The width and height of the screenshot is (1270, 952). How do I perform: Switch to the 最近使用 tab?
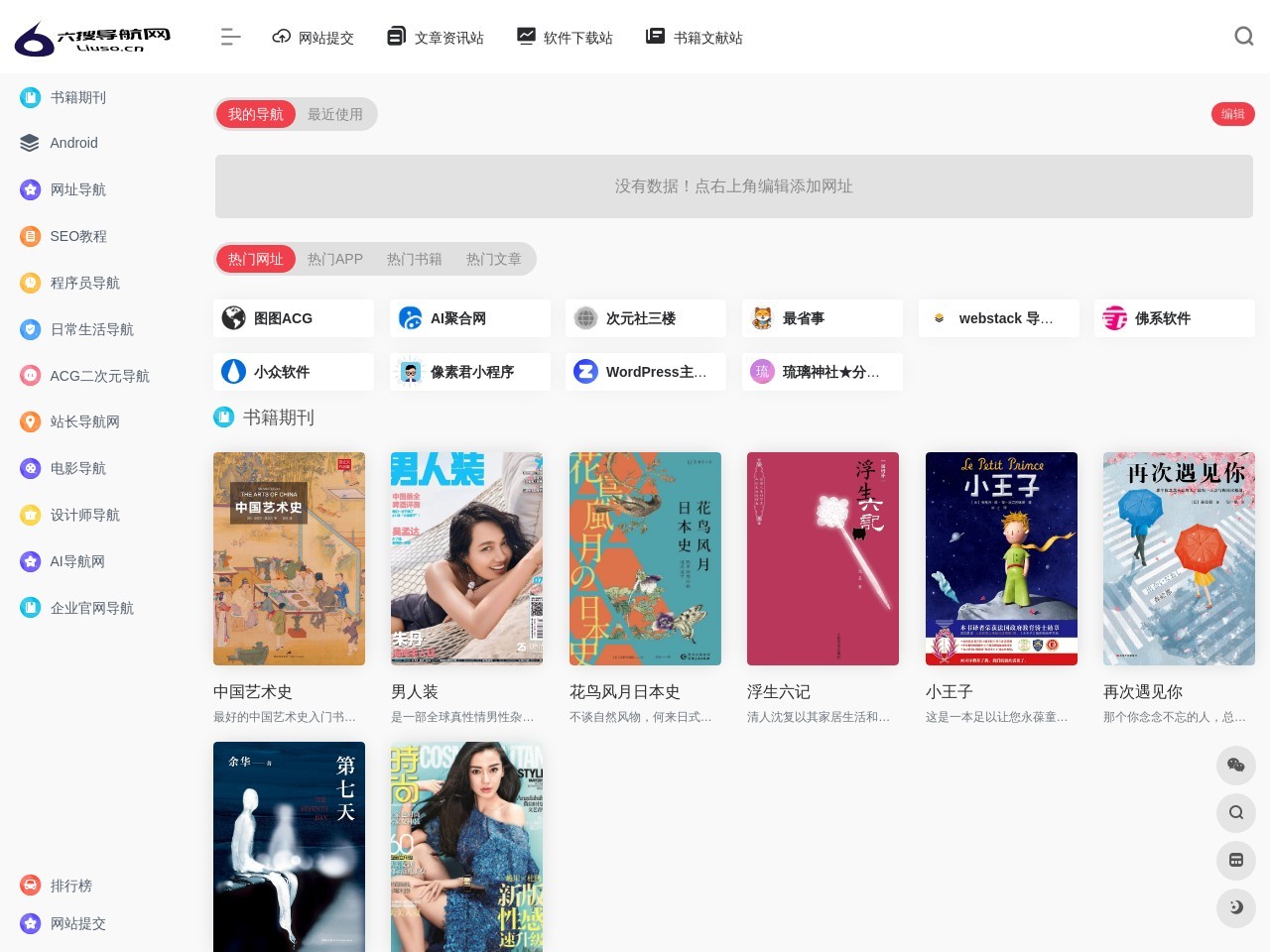[335, 114]
